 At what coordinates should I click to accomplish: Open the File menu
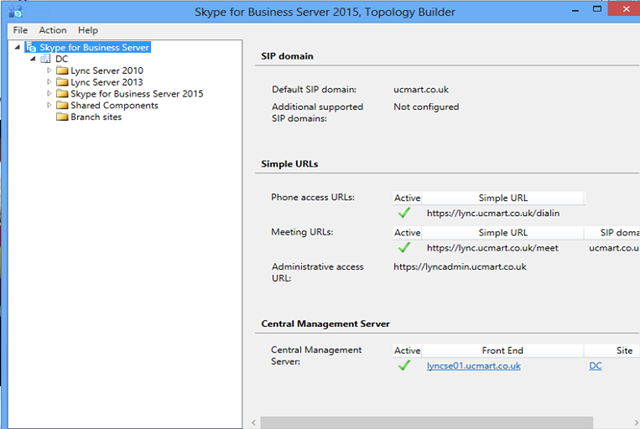point(20,30)
